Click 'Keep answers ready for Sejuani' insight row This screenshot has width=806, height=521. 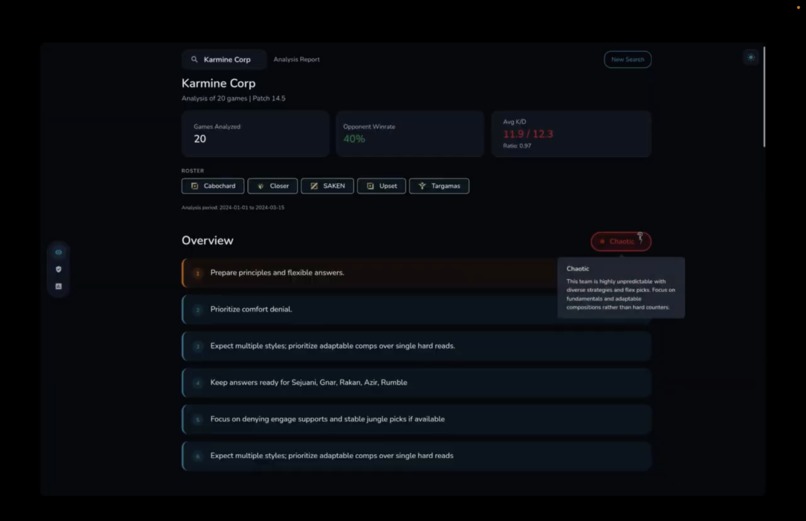416,383
